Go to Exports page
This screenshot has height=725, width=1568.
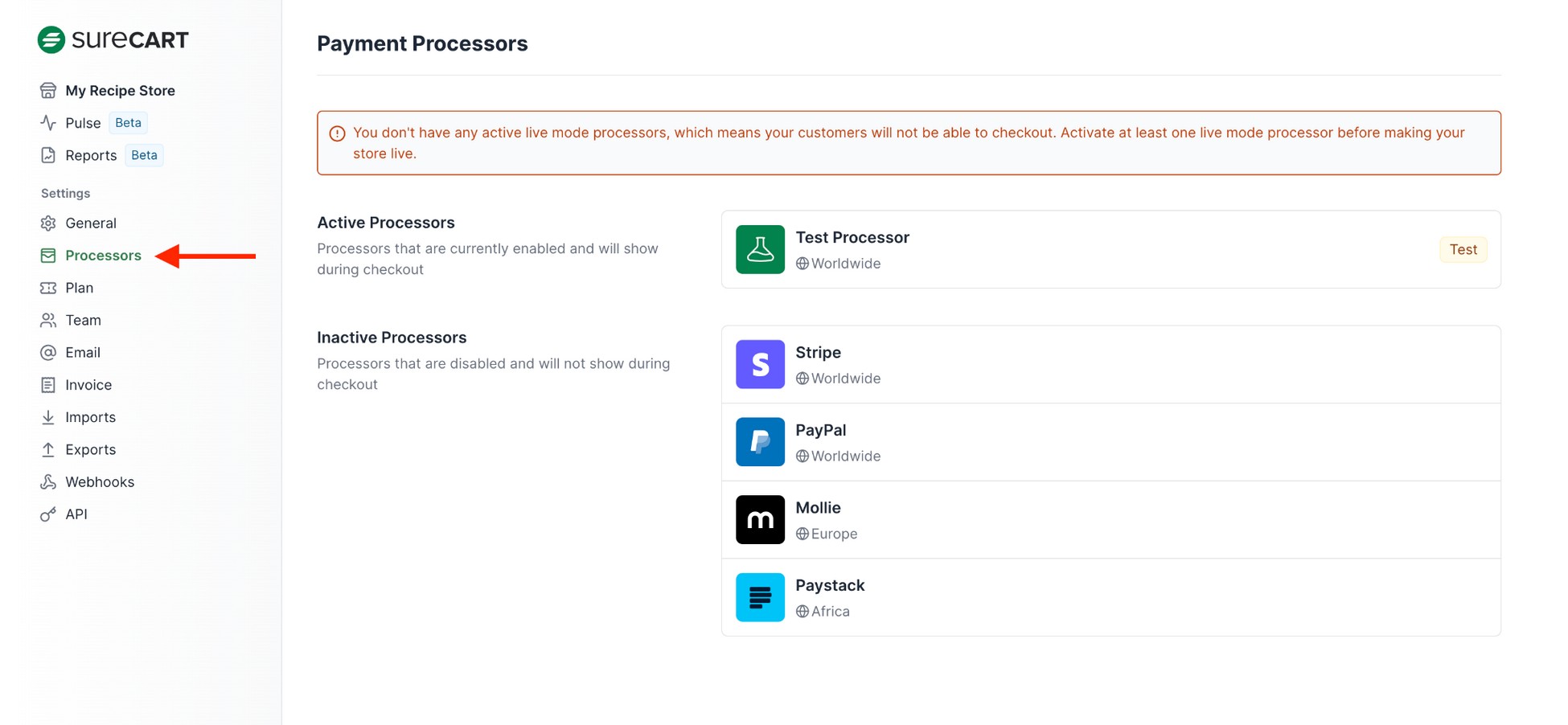pyautogui.click(x=90, y=449)
